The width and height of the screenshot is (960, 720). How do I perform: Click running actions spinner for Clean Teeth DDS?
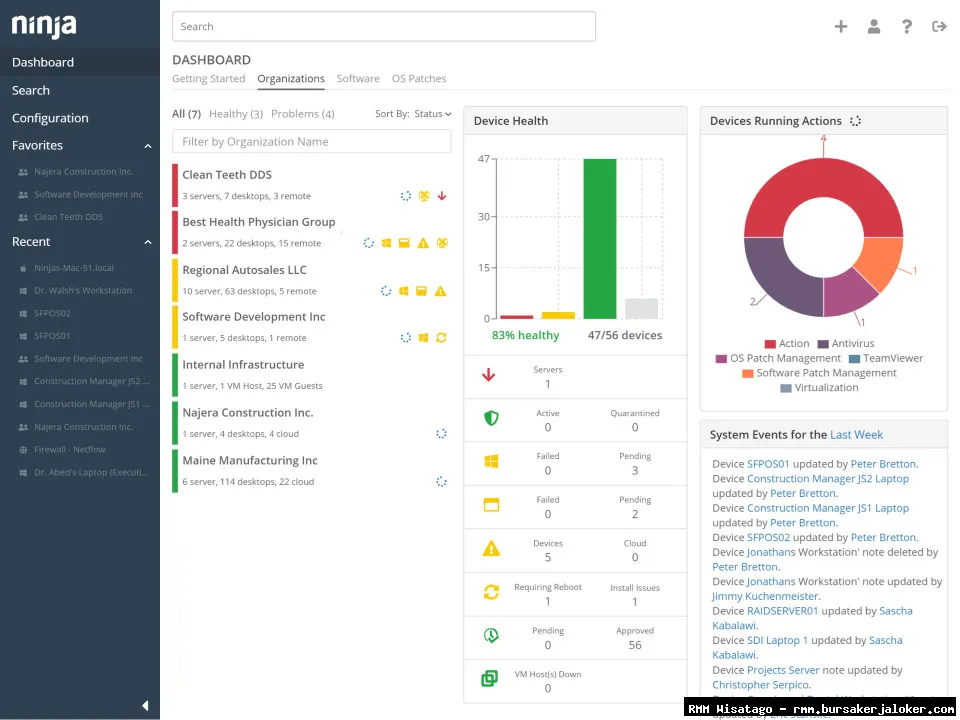(405, 196)
